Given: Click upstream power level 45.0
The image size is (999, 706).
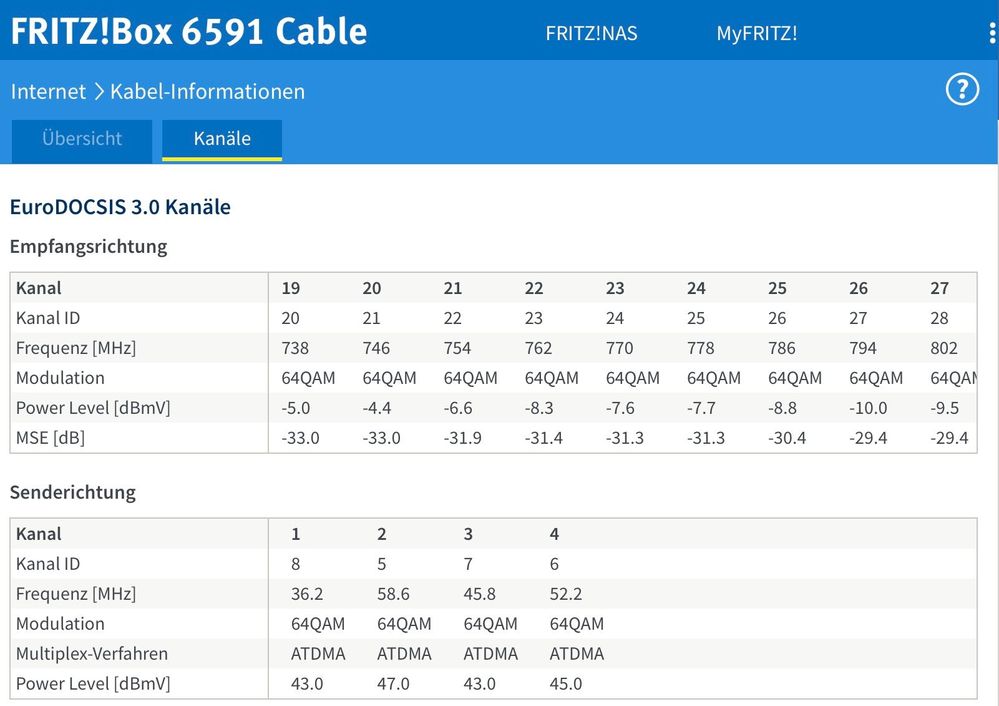Looking at the screenshot, I should click(x=566, y=684).
